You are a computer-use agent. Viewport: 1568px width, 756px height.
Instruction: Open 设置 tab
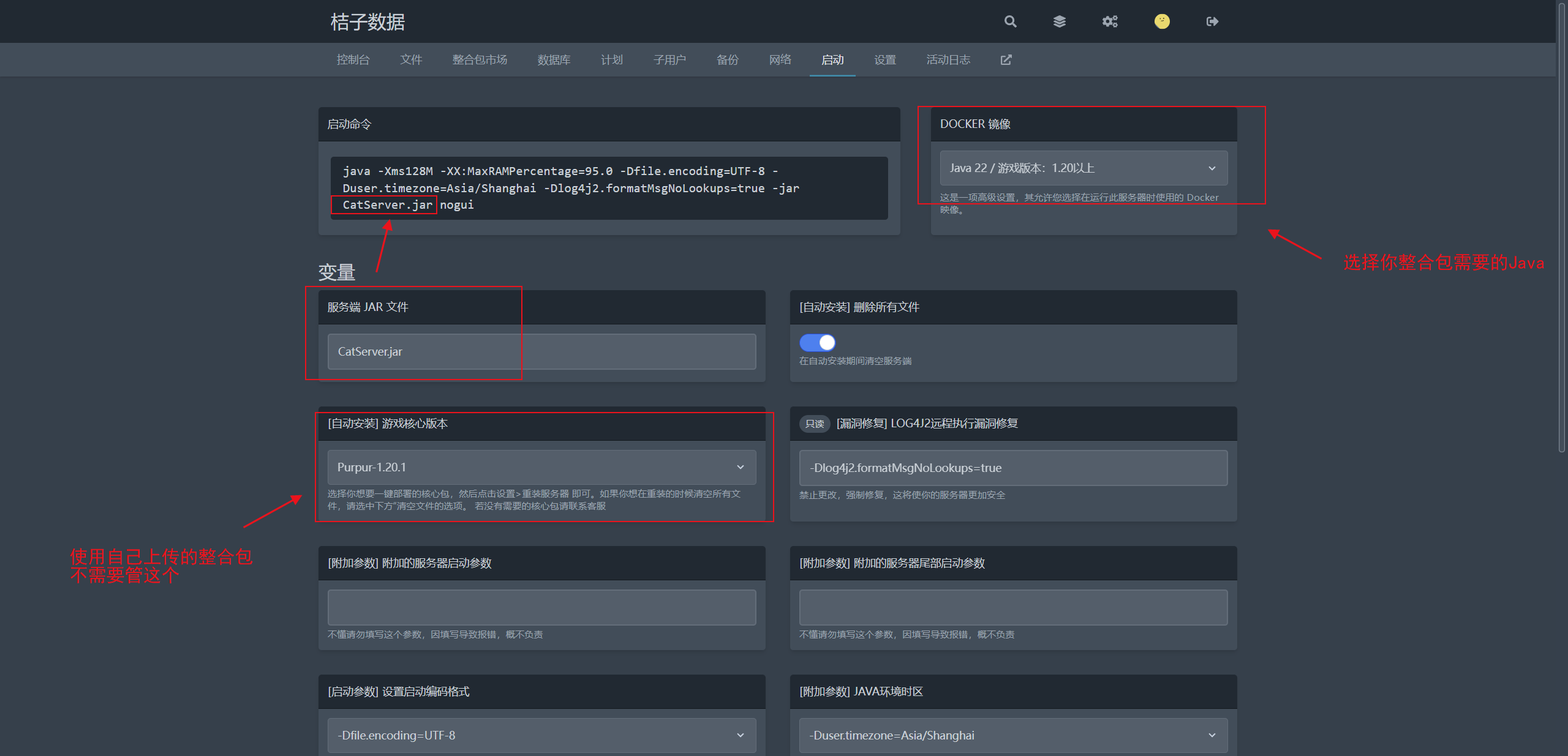(x=885, y=59)
